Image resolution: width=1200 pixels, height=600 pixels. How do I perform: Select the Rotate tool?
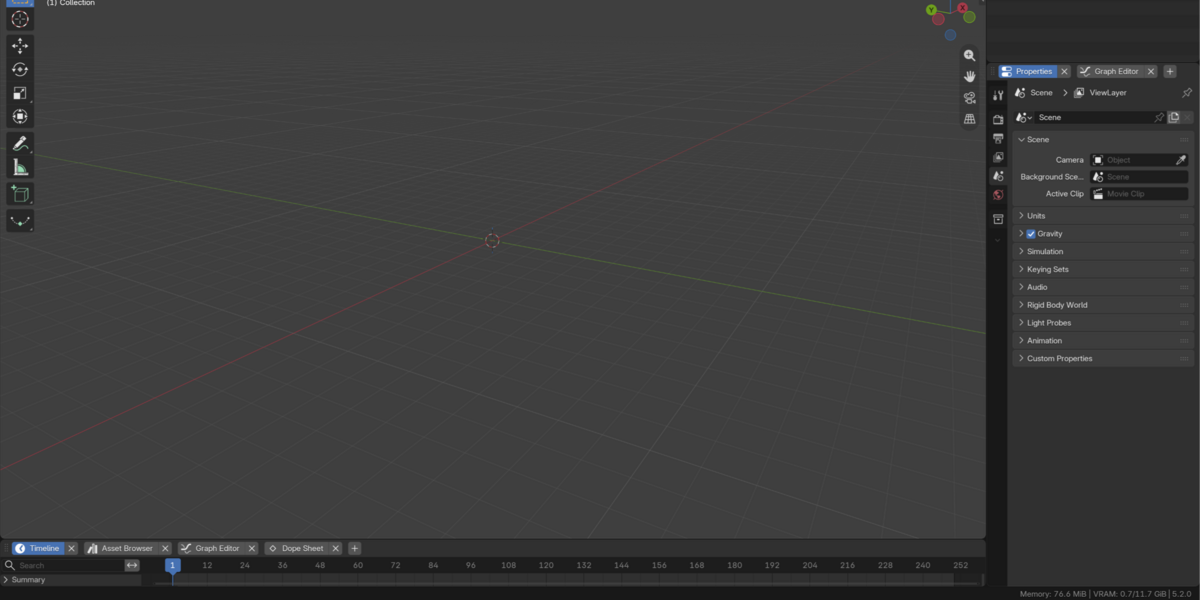20,70
